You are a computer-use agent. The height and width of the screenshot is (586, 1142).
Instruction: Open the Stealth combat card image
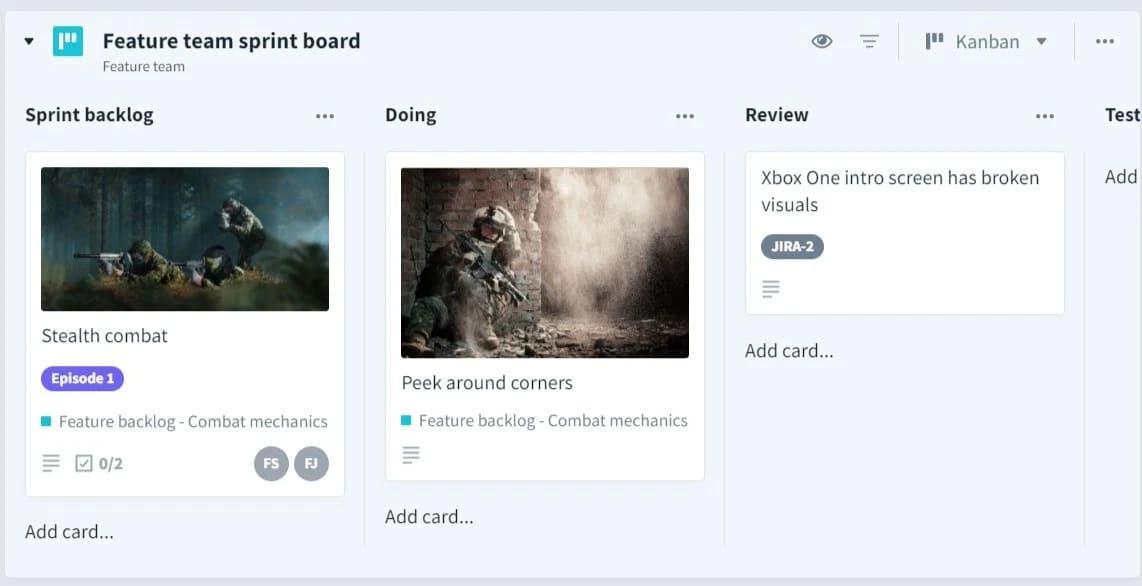[185, 239]
